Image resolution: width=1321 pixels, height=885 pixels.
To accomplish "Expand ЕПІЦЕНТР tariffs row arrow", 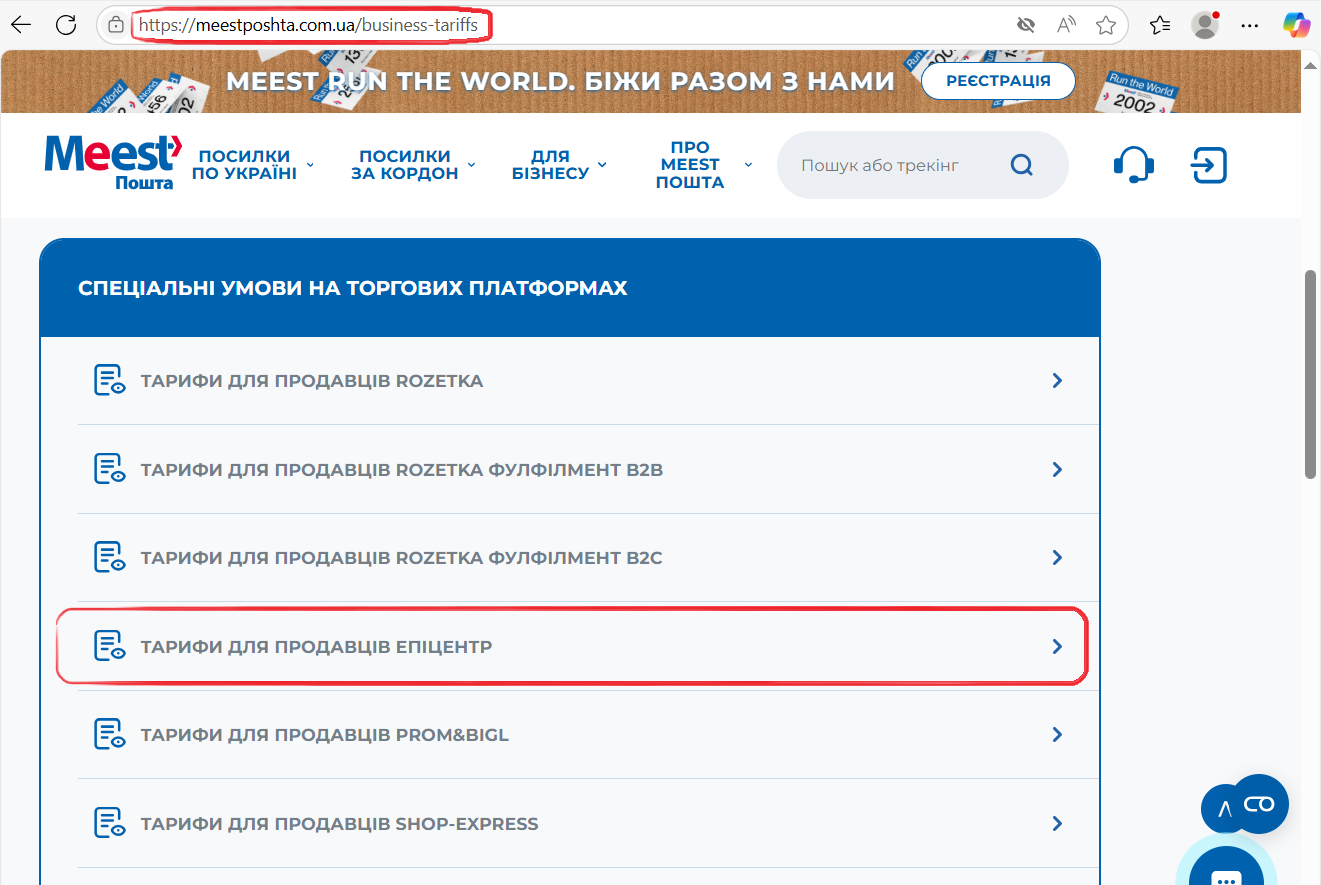I will coord(1057,646).
